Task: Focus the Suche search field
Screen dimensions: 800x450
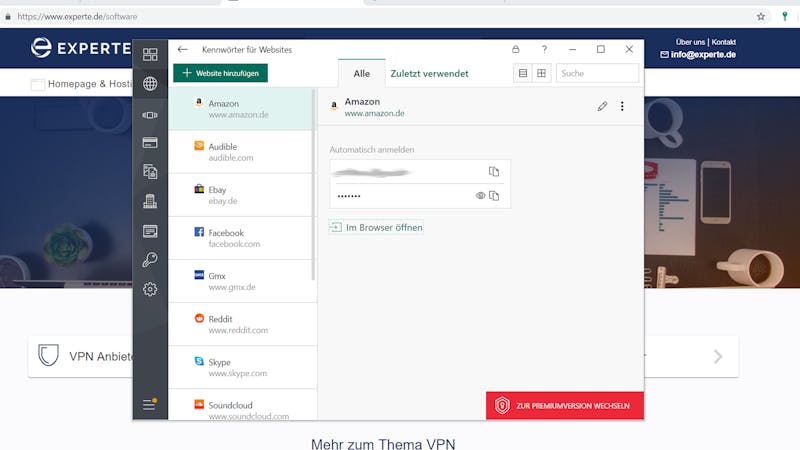Action: [597, 73]
